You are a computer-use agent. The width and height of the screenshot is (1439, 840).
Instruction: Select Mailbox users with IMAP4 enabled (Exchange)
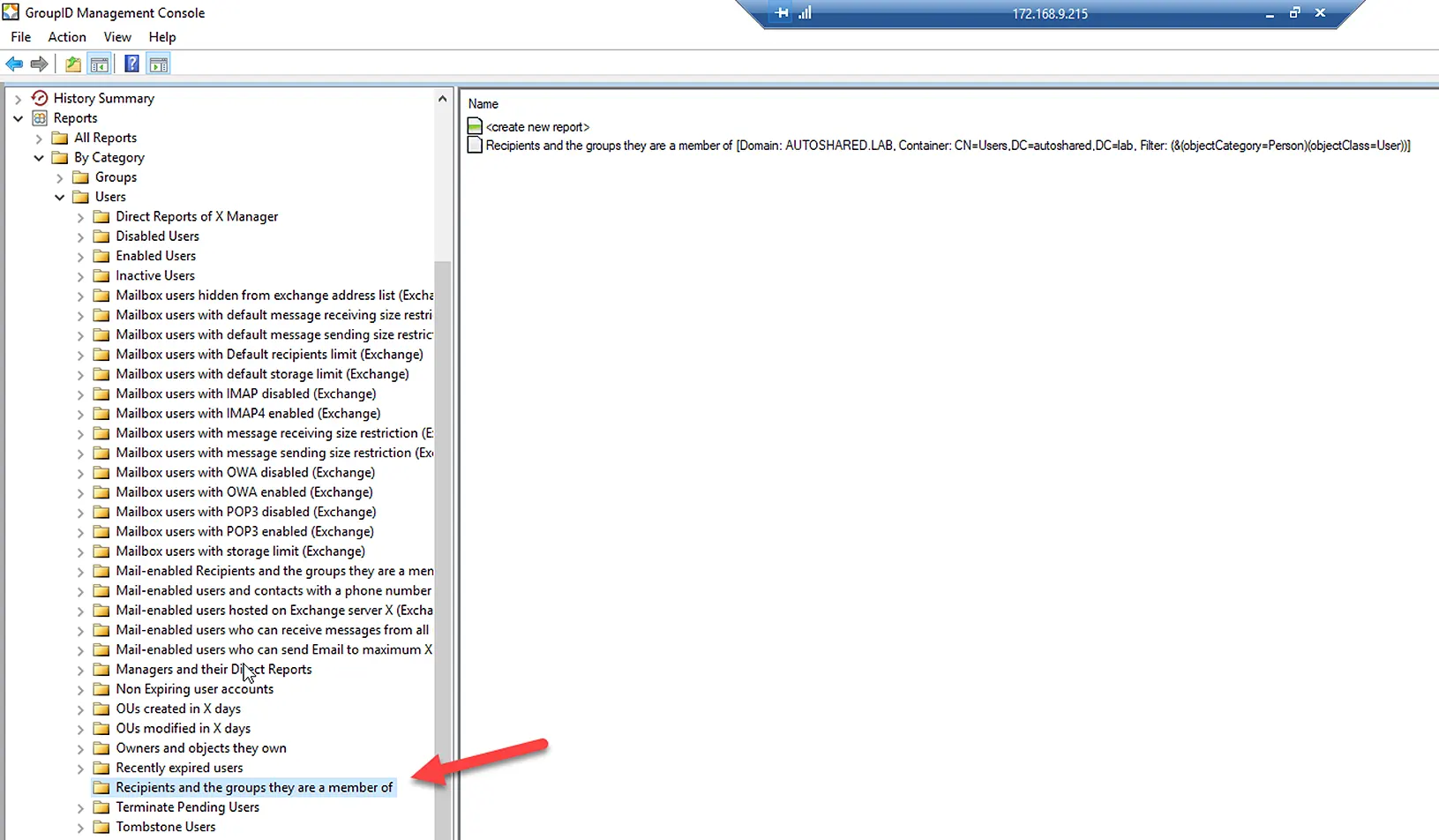pos(248,413)
